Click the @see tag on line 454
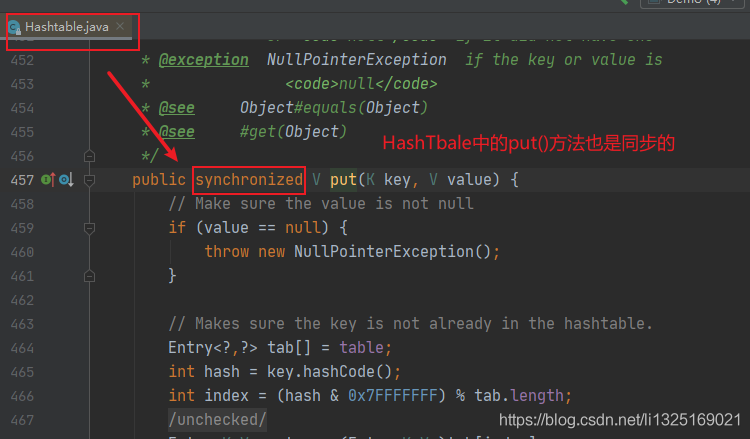The width and height of the screenshot is (750, 439). tap(176, 108)
